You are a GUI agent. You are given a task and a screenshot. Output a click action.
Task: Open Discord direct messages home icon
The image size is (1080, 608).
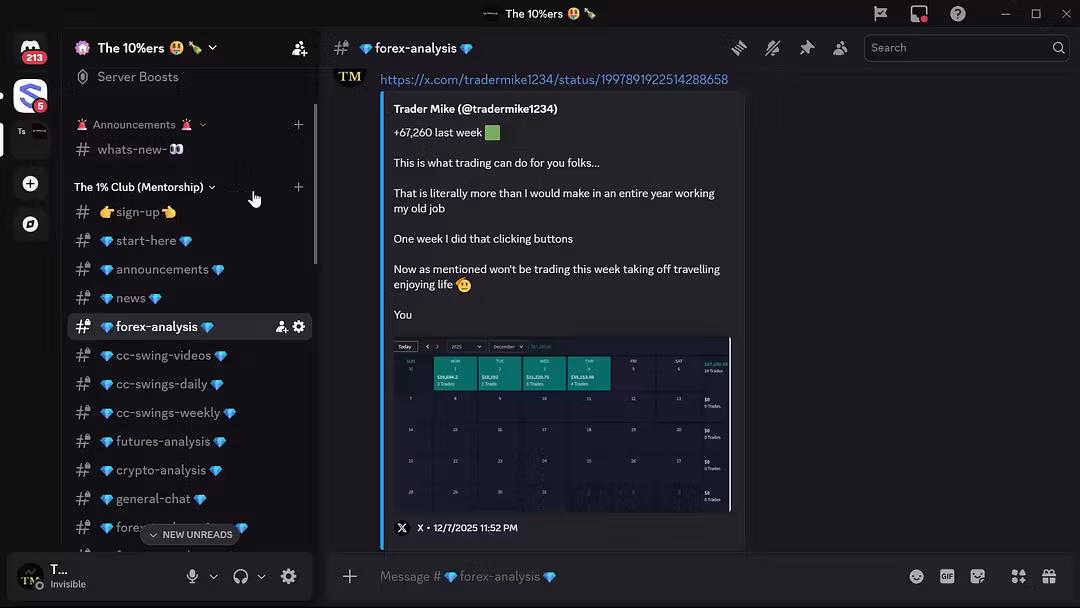point(31,49)
